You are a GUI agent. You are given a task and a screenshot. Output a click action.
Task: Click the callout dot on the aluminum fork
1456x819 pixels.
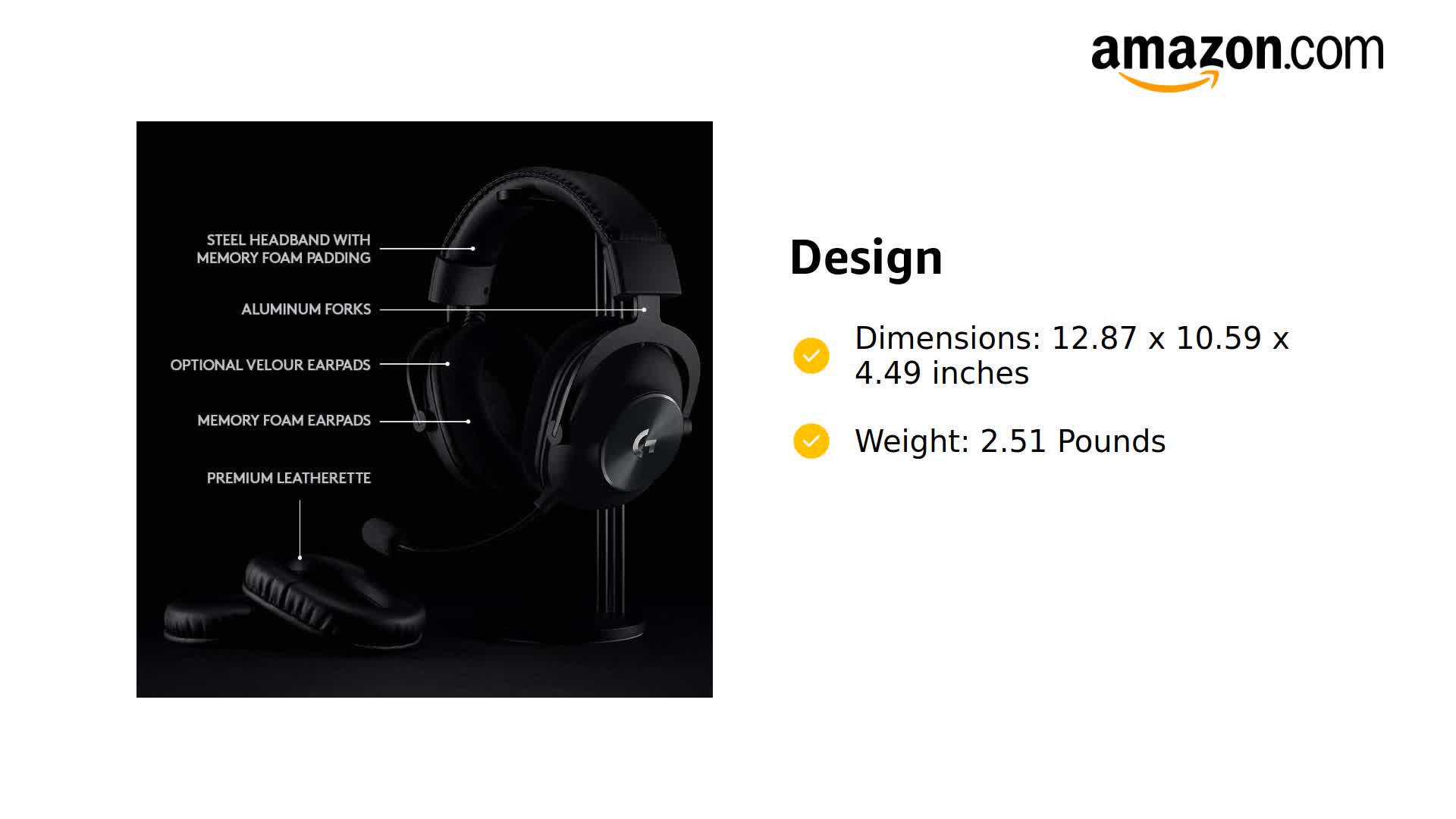(644, 309)
